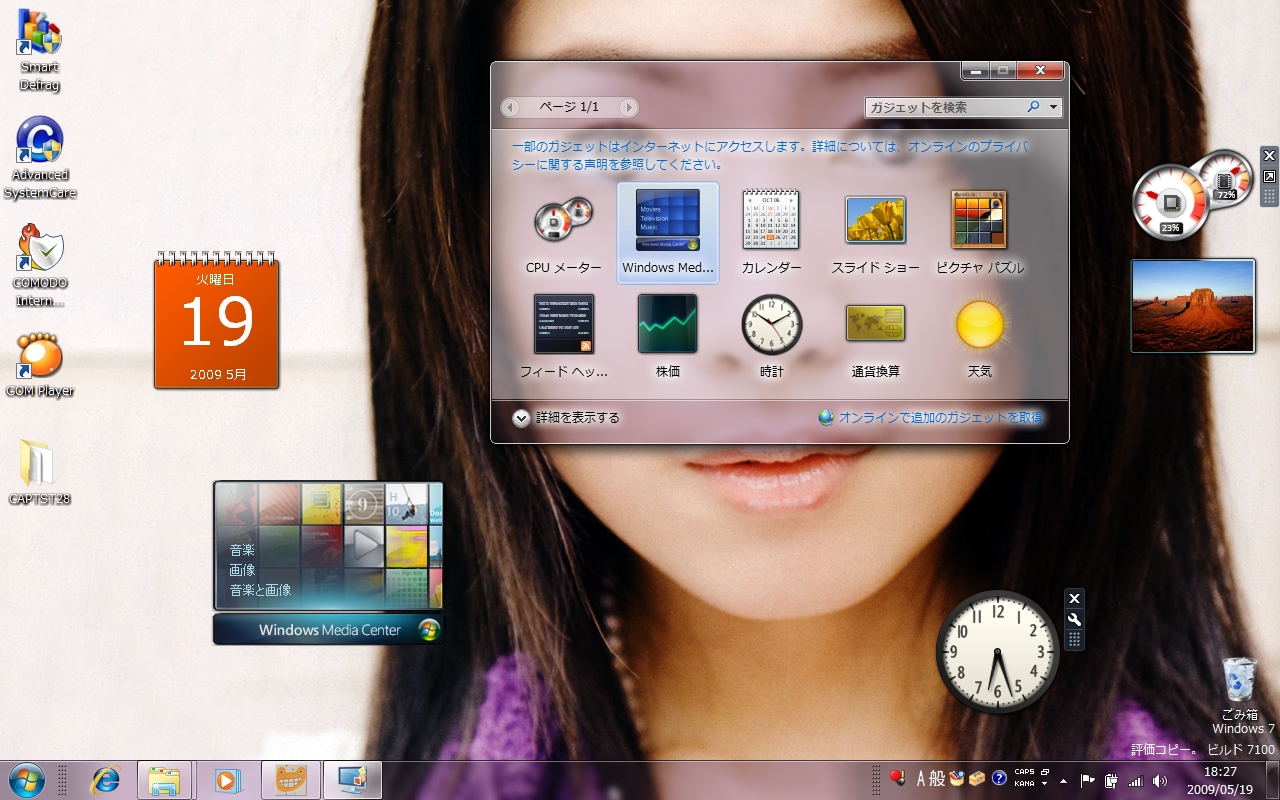
Task: Close the desktop clock gadget
Action: [x=1074, y=598]
